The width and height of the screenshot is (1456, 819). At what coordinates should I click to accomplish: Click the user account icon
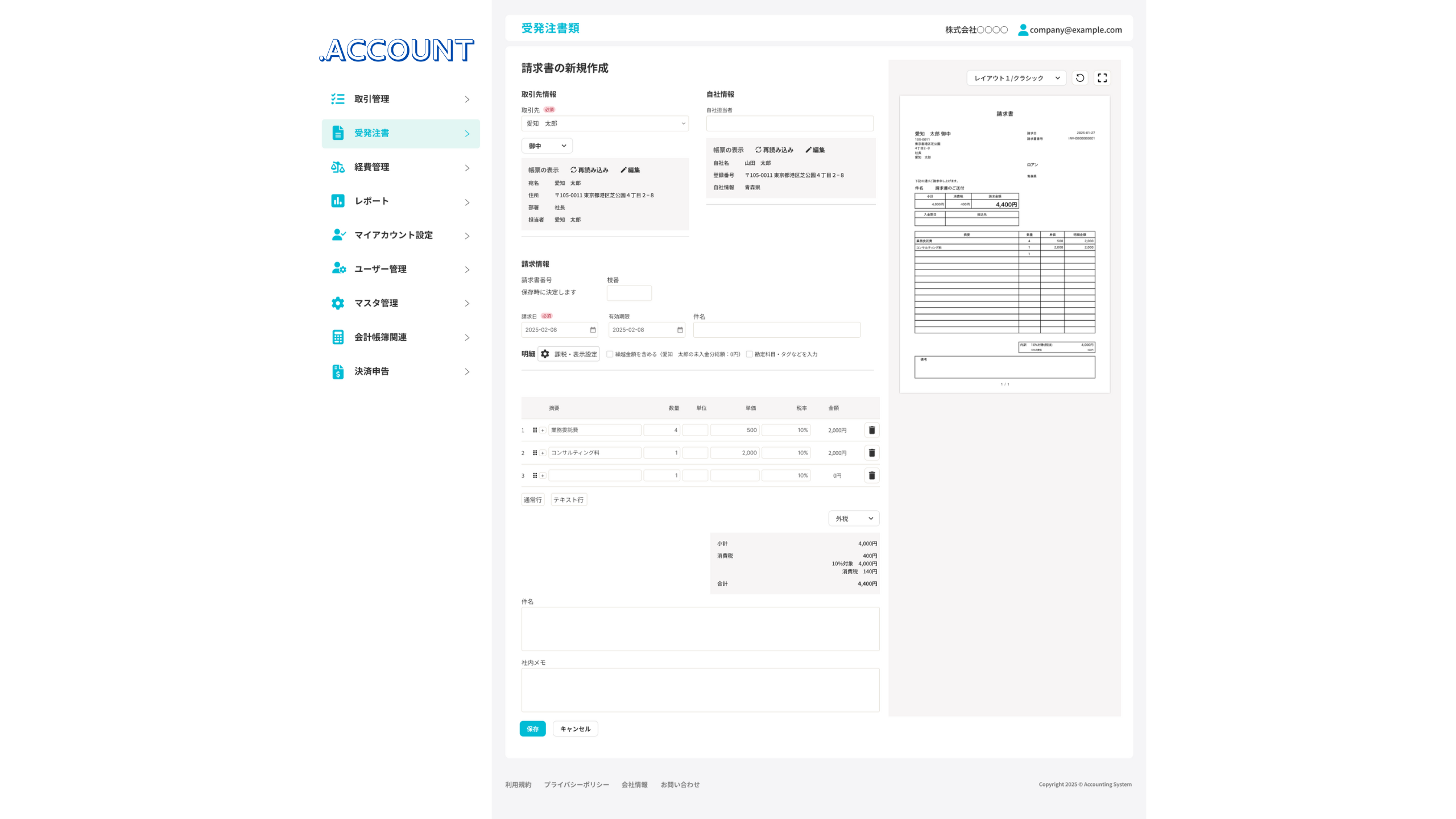pos(1023,30)
